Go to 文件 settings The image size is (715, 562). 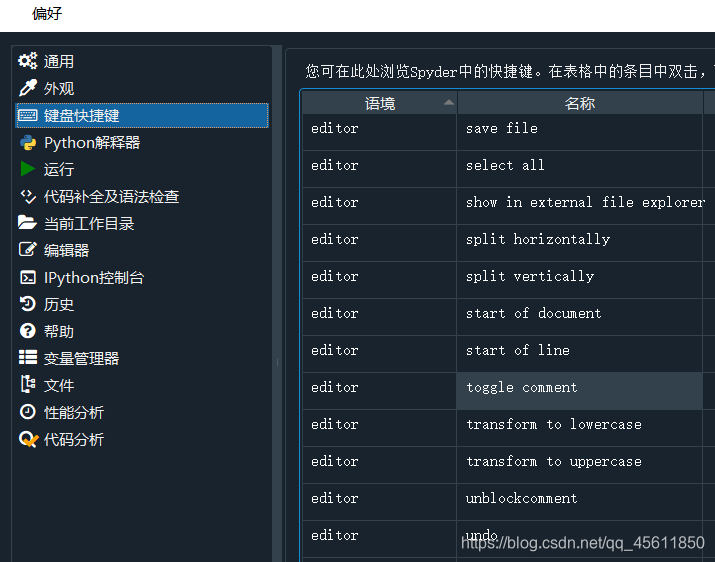click(x=142, y=385)
